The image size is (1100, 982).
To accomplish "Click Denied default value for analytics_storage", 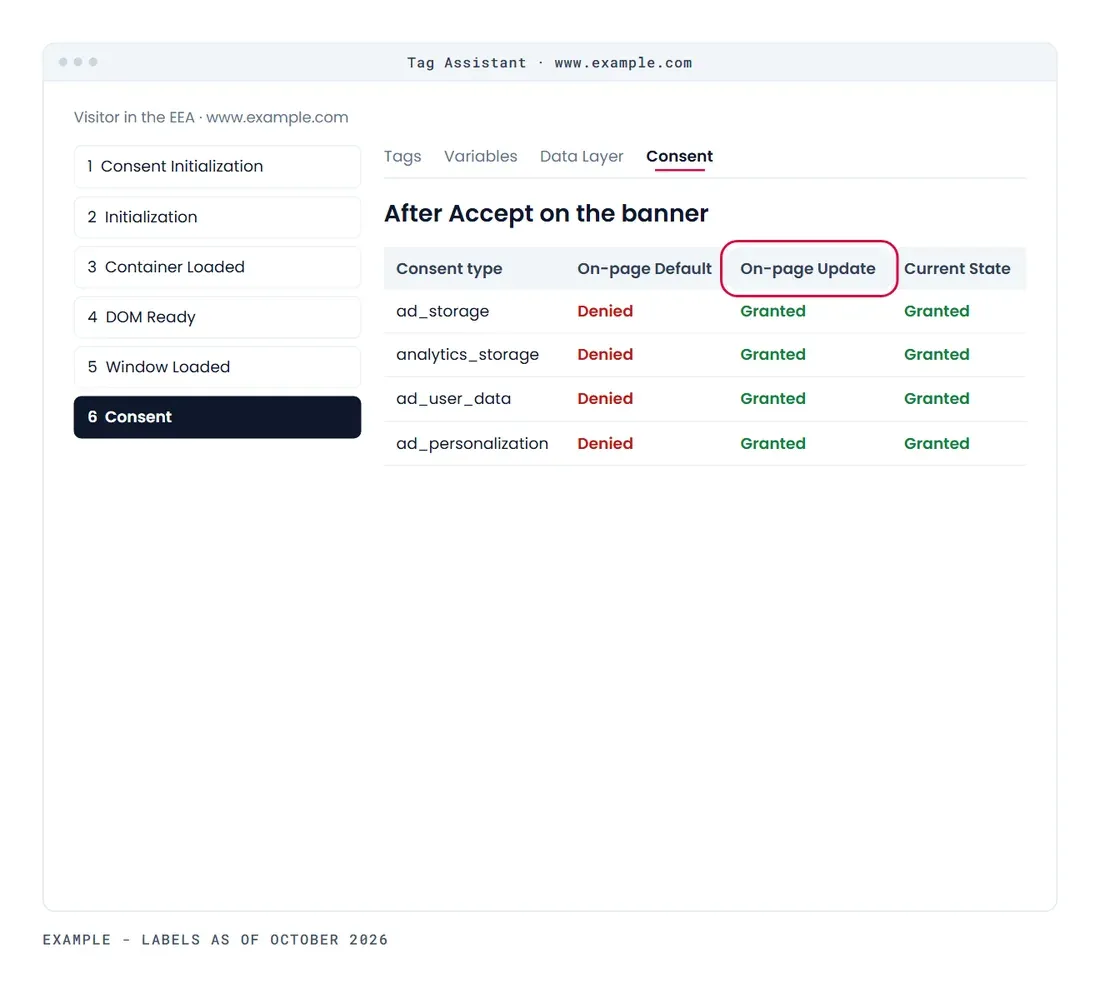I will [605, 355].
